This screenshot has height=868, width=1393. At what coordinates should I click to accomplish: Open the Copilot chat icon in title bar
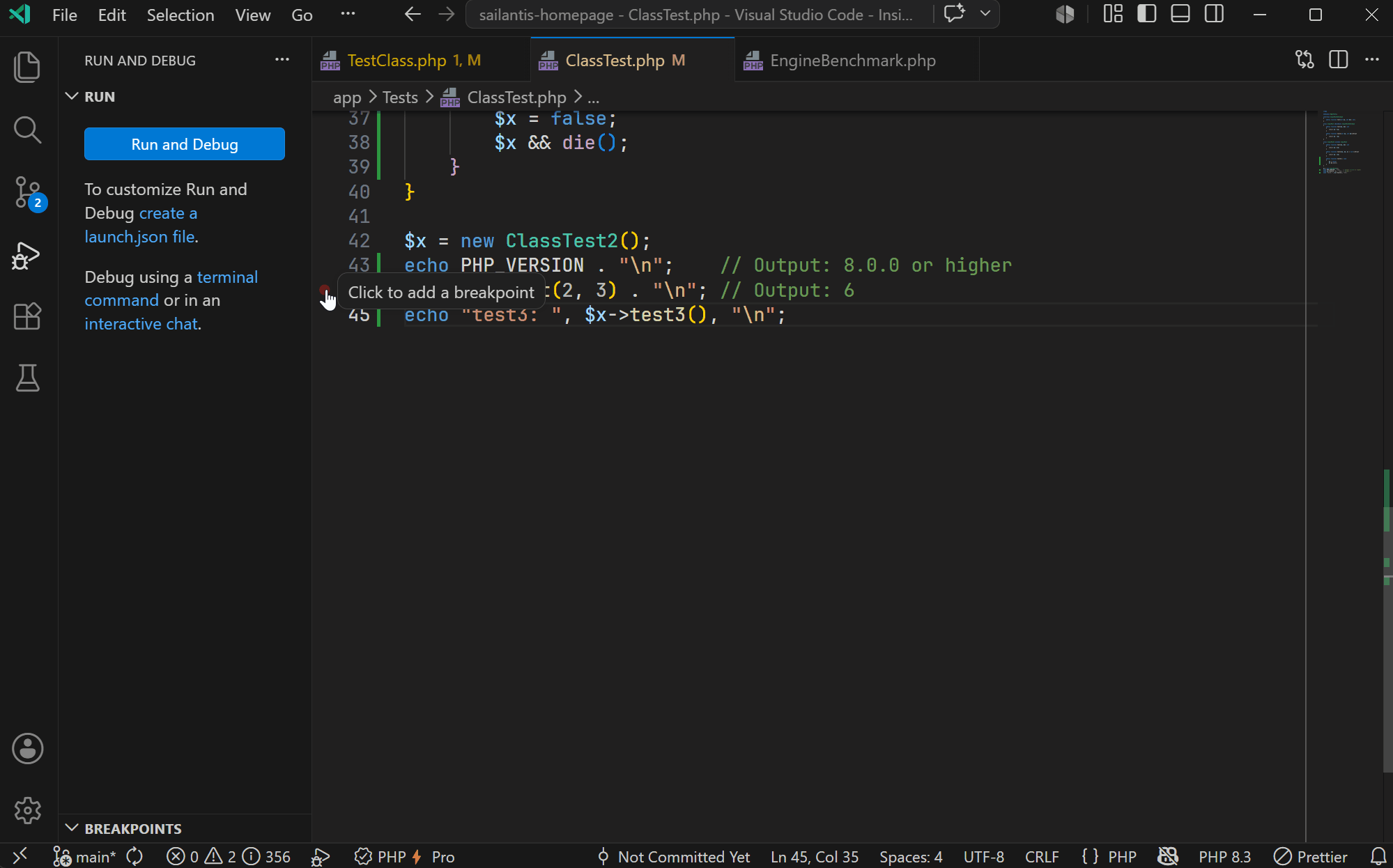(x=954, y=14)
